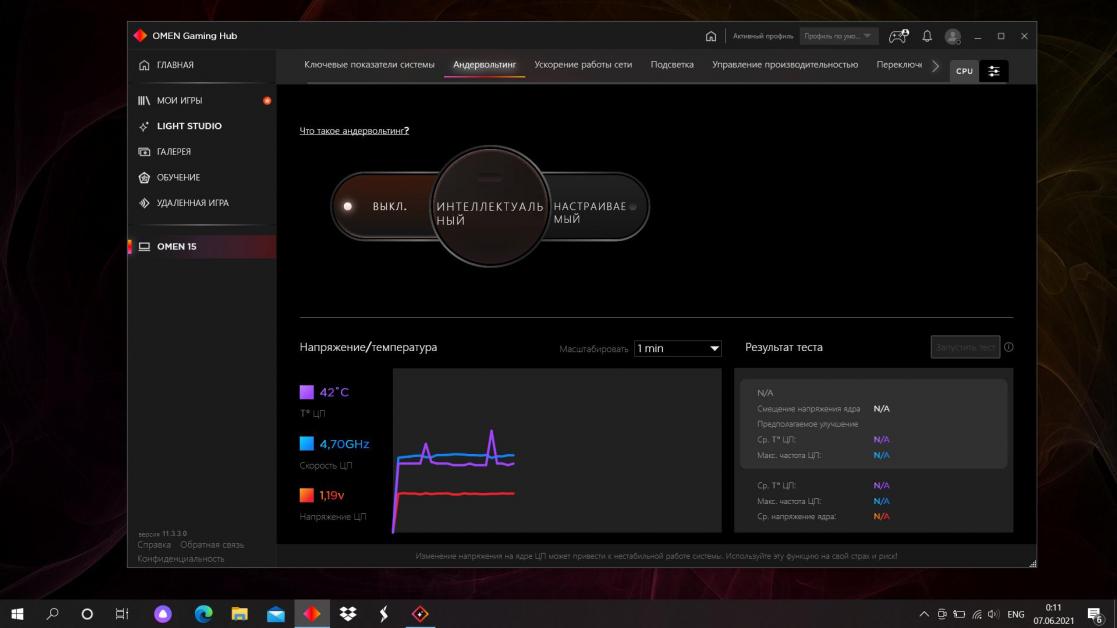Image resolution: width=1117 pixels, height=628 pixels.
Task: Open the taskbar clock showing 0:11
Action: point(1054,614)
